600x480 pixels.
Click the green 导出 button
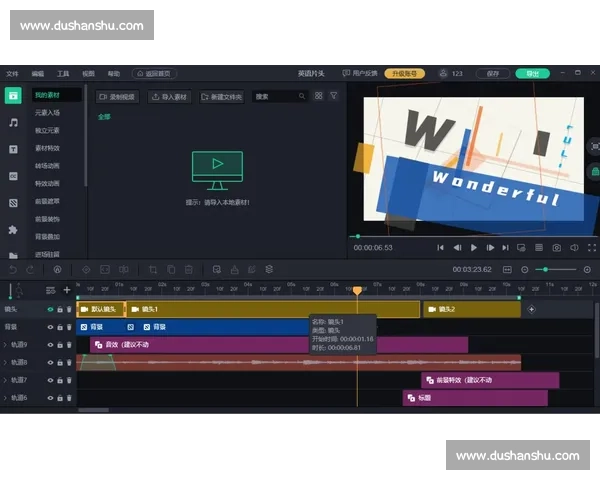[531, 74]
